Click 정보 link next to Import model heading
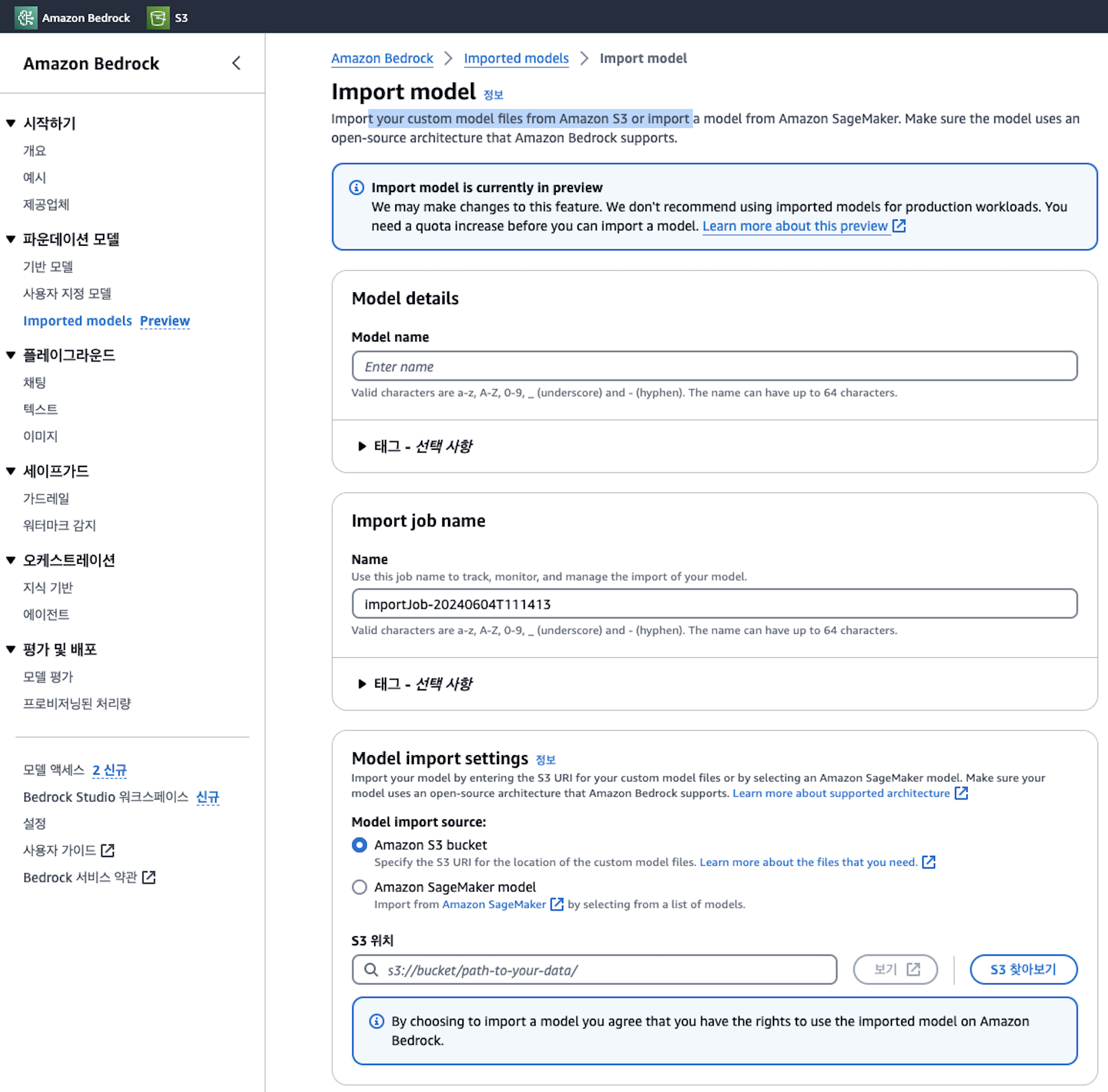 [493, 95]
